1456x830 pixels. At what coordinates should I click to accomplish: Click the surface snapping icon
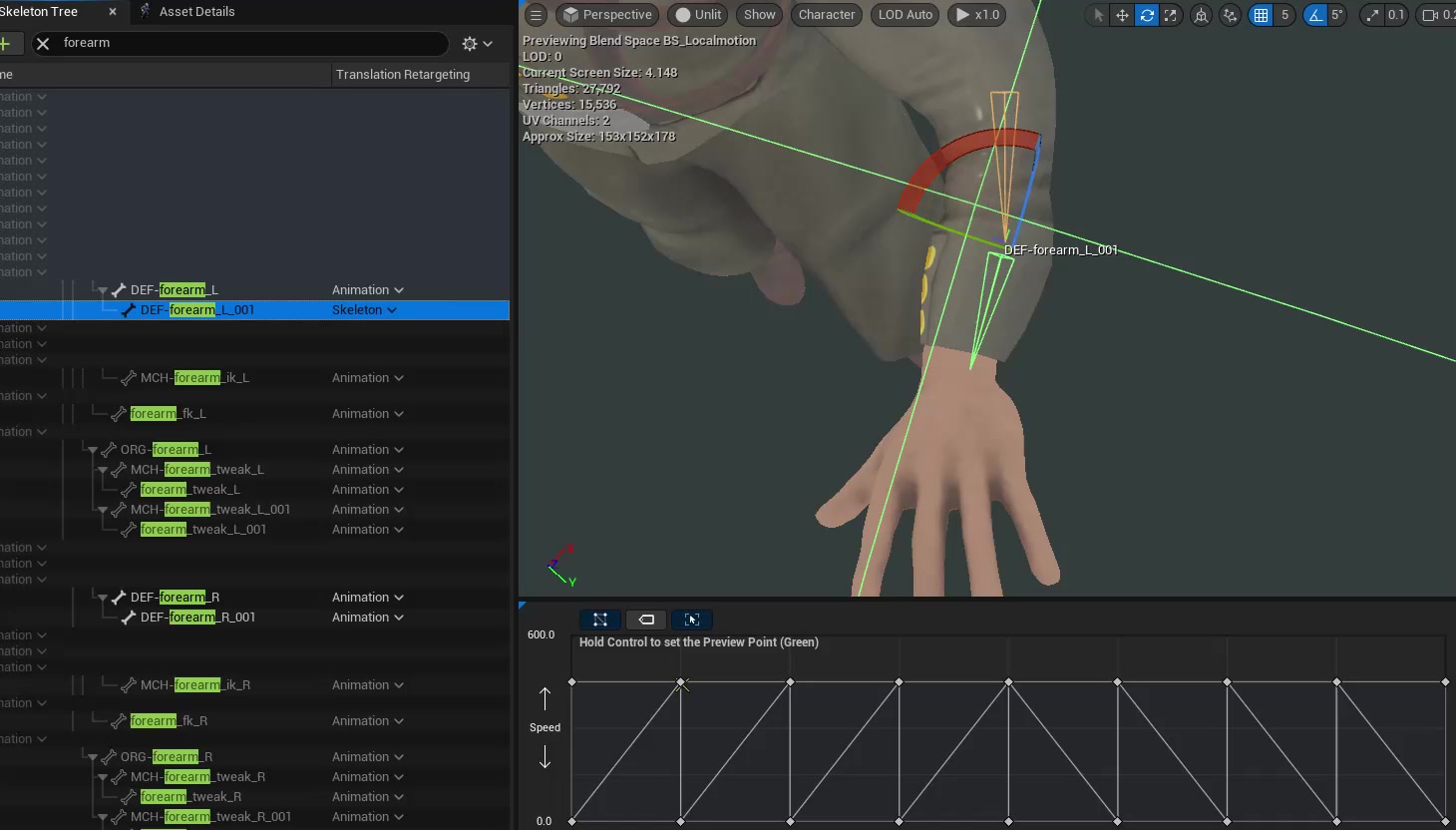coord(1231,15)
